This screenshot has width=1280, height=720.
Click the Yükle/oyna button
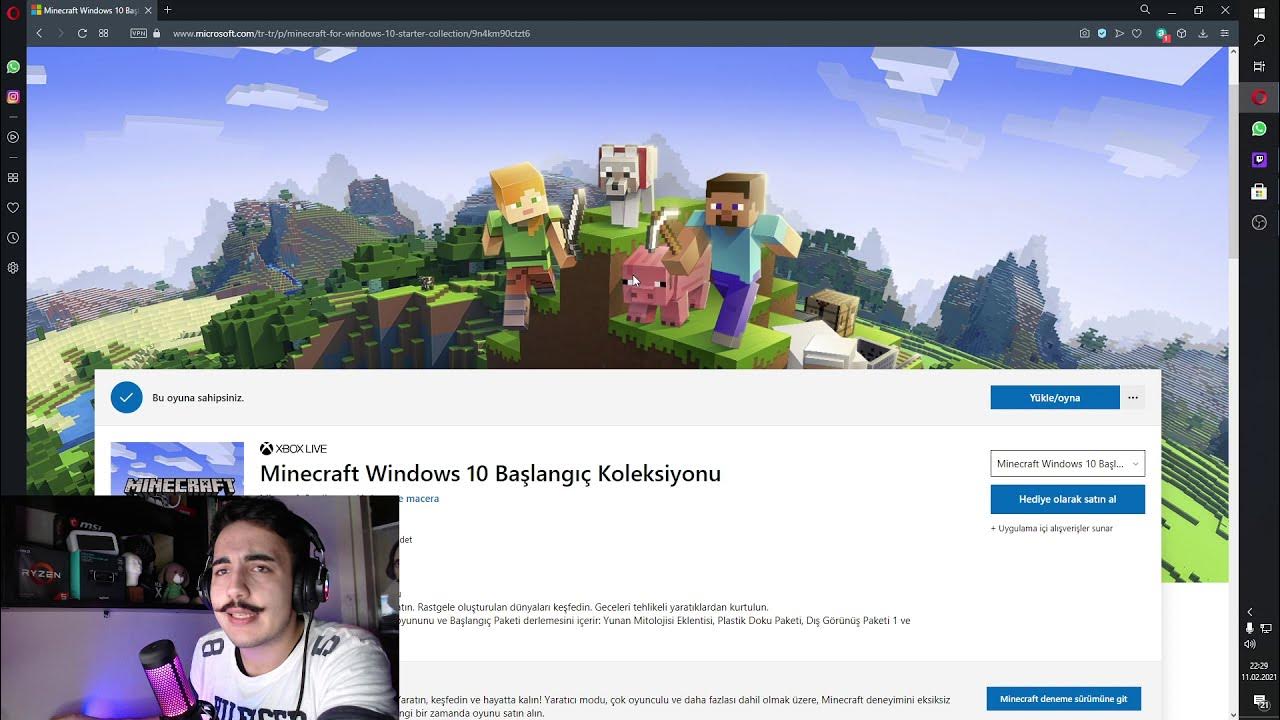point(1055,398)
